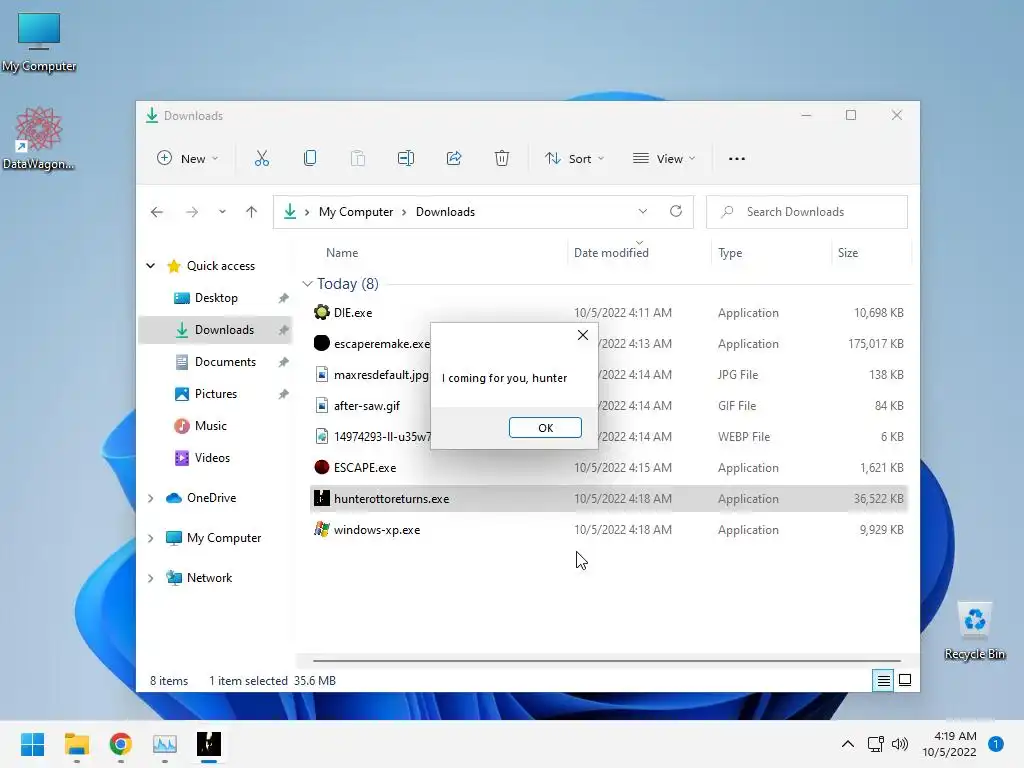This screenshot has height=768, width=1024.
Task: Click the Search Downloads field
Action: coord(807,212)
